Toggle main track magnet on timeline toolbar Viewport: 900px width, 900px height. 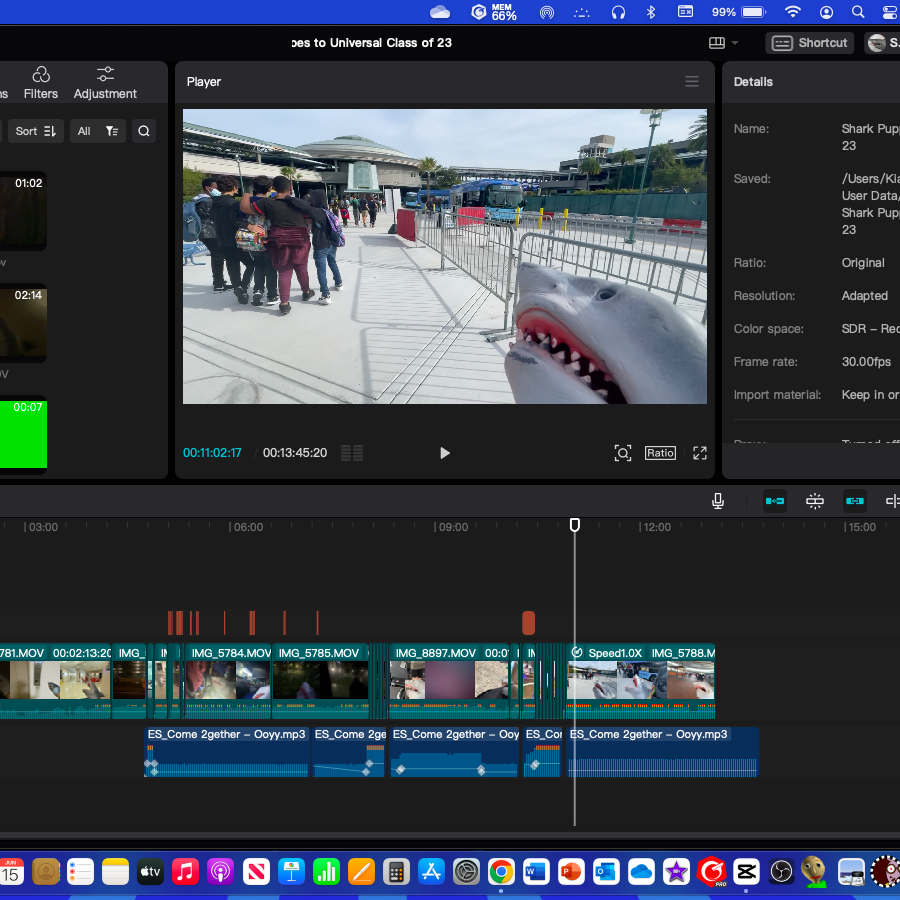pyautogui.click(x=775, y=501)
